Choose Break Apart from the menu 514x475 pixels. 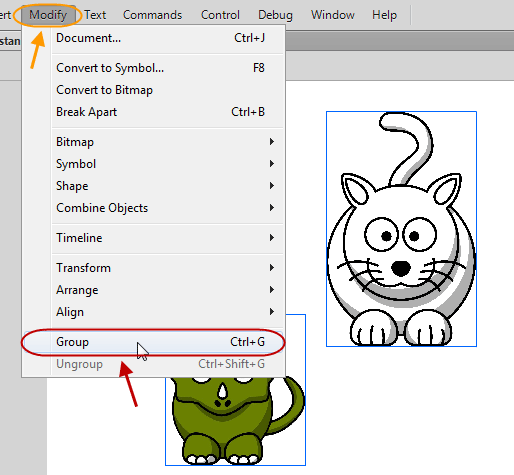[x=153, y=112]
